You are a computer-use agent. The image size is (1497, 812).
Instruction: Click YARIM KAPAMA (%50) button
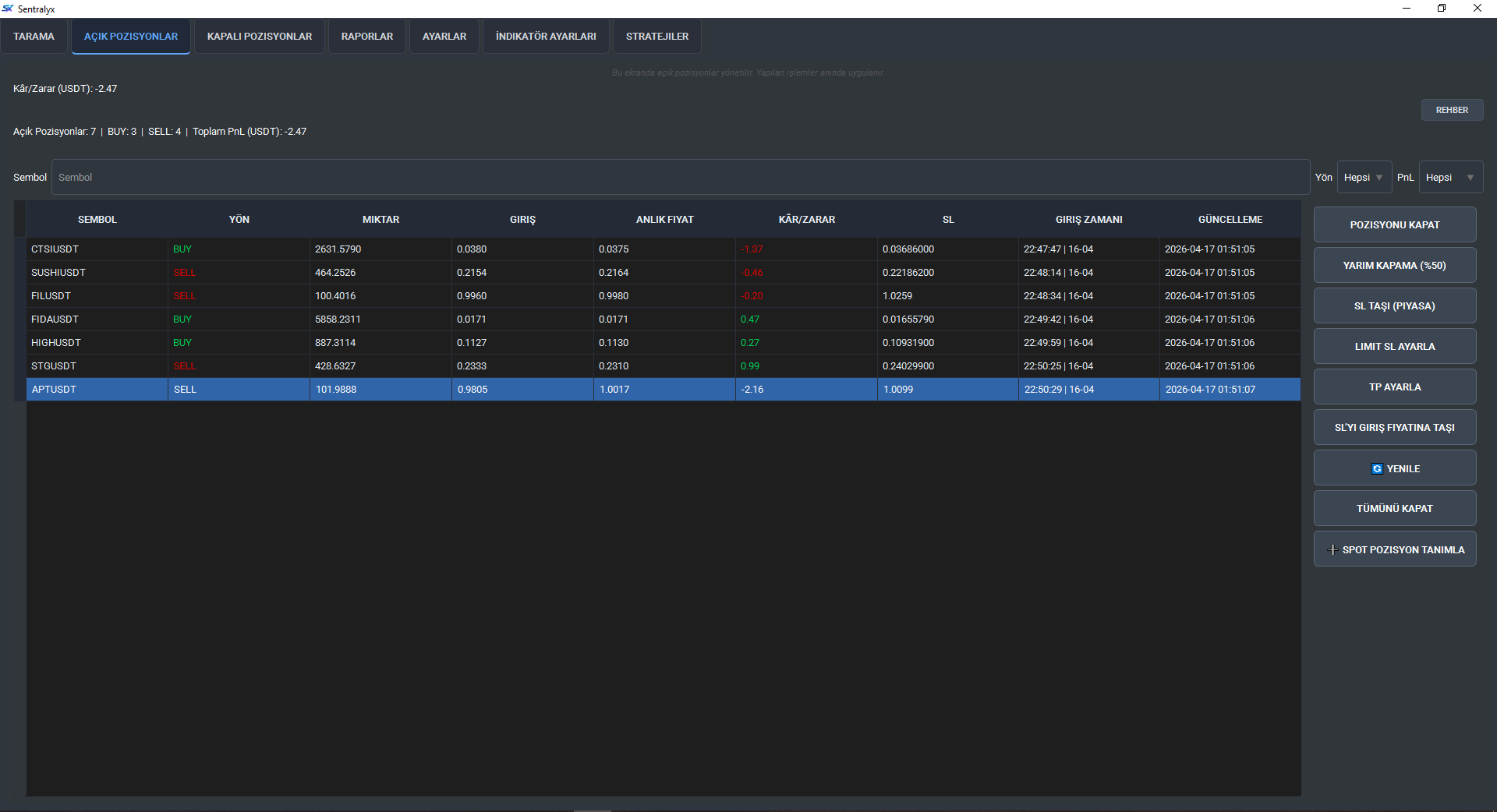1394,266
